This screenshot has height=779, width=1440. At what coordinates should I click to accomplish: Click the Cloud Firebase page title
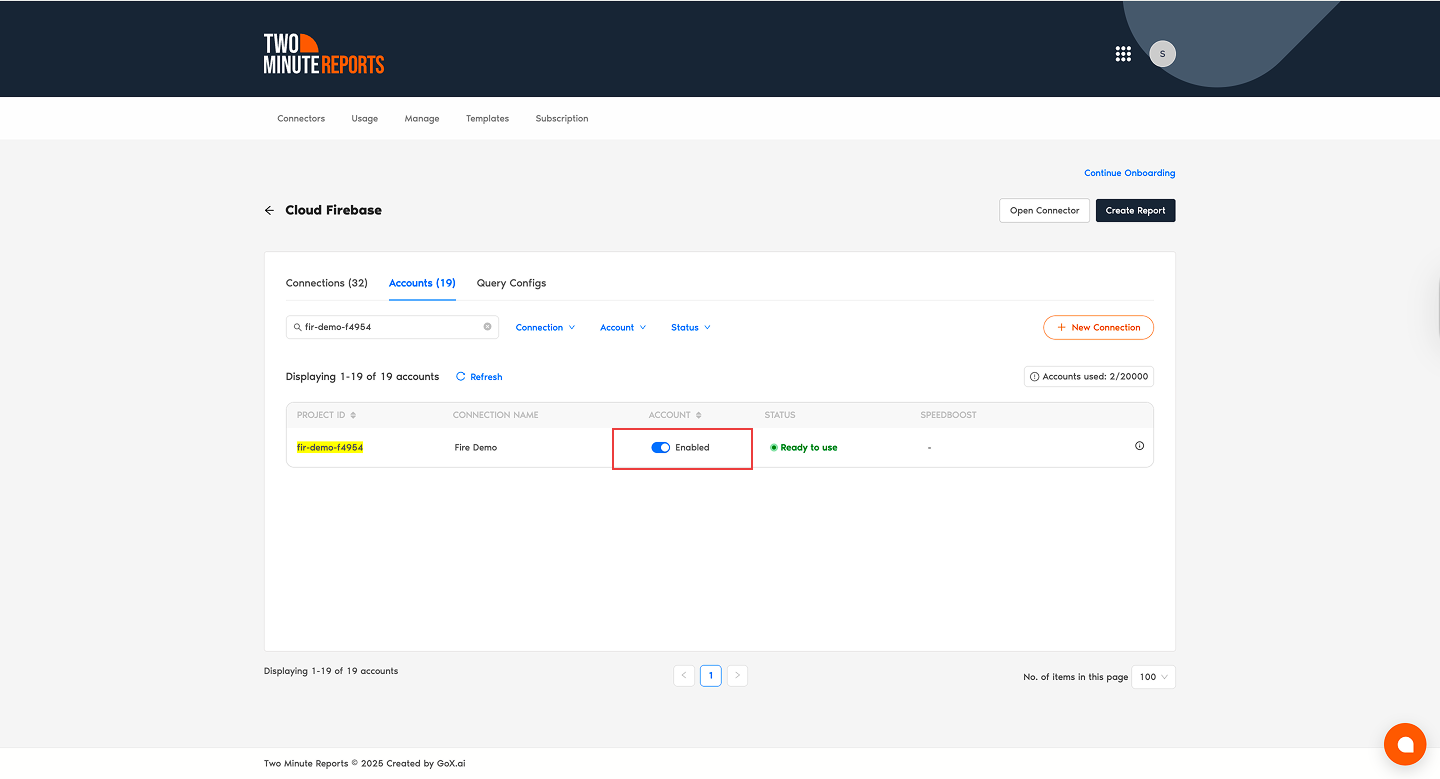click(334, 210)
